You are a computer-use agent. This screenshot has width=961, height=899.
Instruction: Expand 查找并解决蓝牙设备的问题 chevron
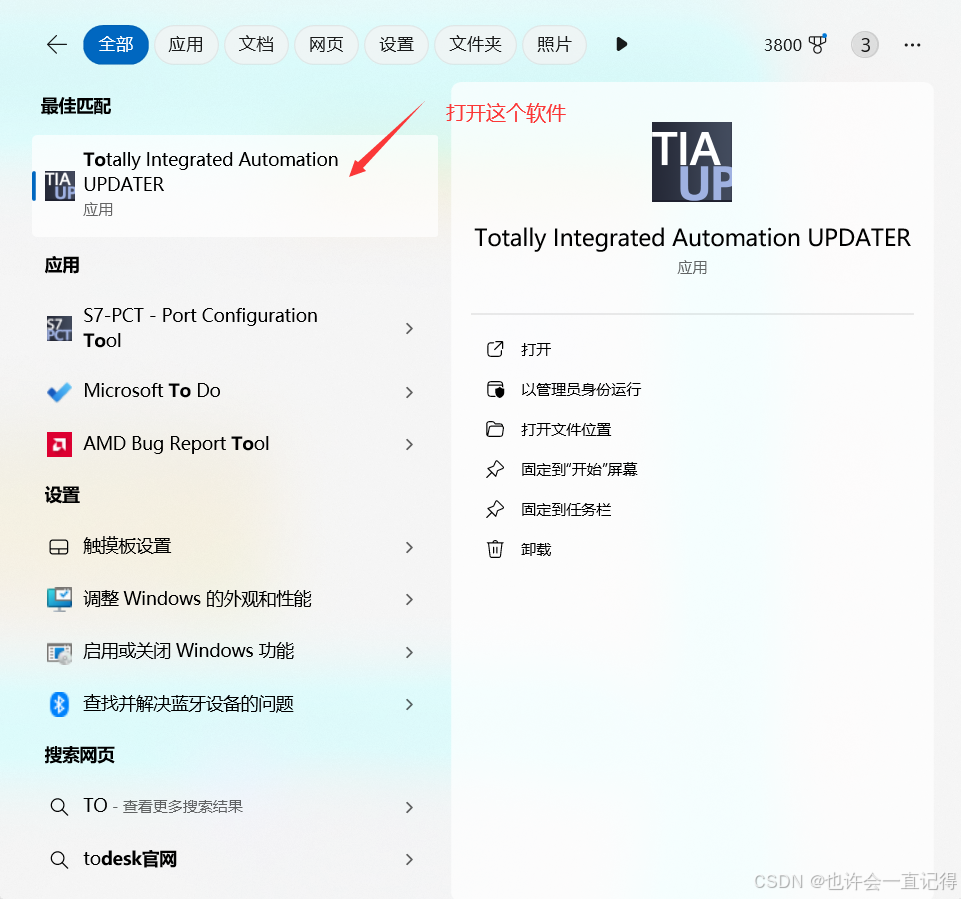pyautogui.click(x=409, y=705)
